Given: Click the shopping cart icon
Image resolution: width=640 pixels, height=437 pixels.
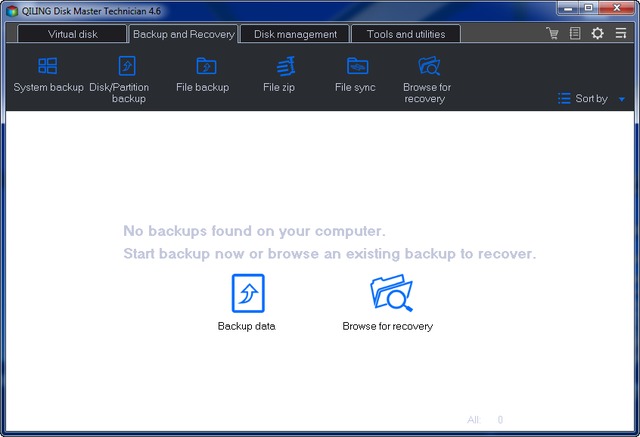Looking at the screenshot, I should pyautogui.click(x=553, y=34).
